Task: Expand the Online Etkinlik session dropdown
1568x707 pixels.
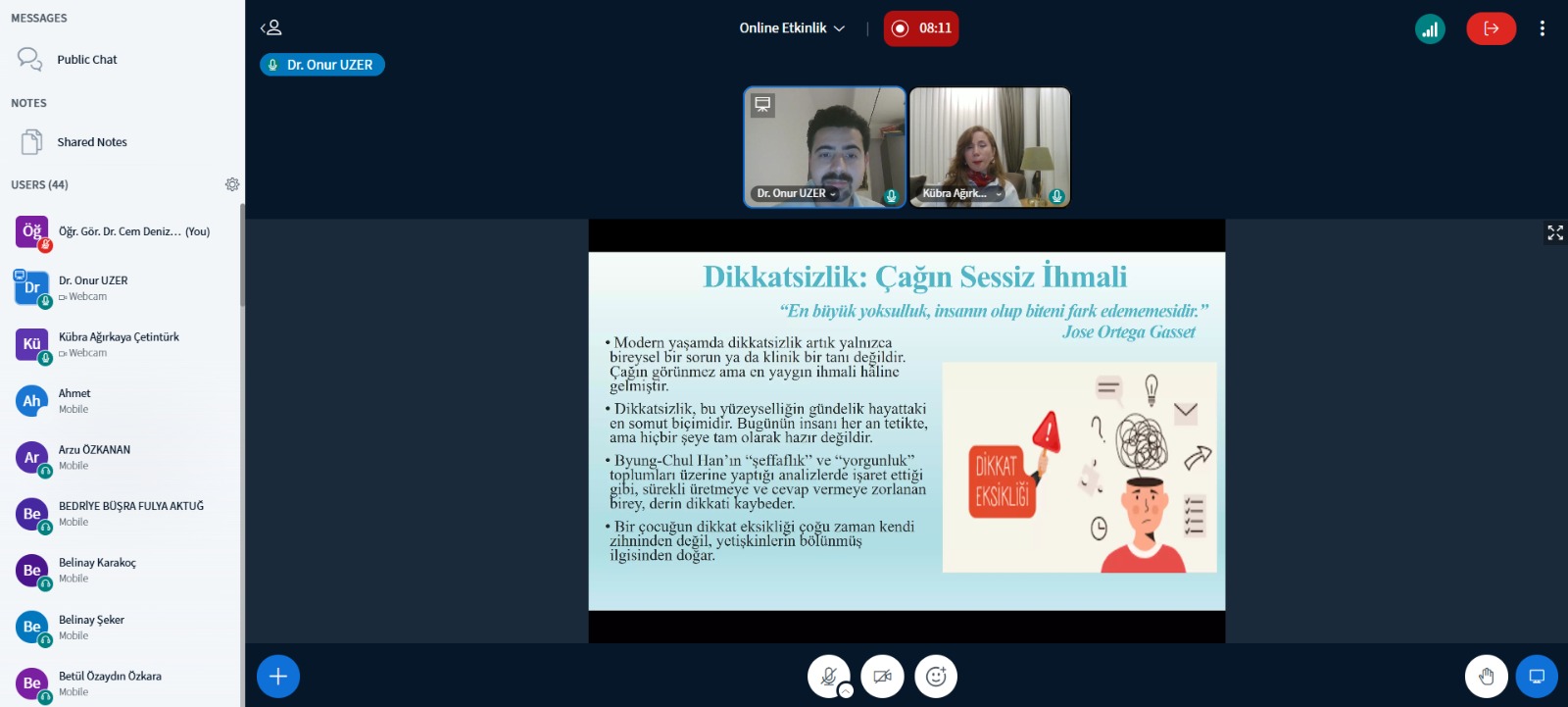Action: pyautogui.click(x=792, y=28)
